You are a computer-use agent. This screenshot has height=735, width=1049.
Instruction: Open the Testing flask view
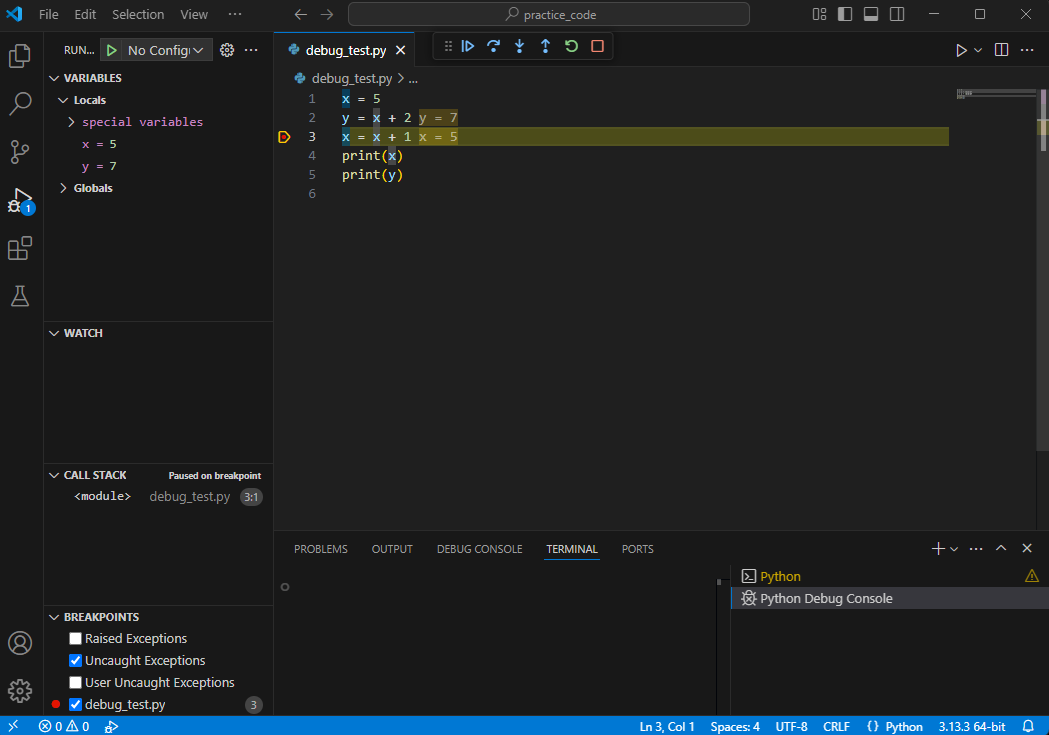20,296
